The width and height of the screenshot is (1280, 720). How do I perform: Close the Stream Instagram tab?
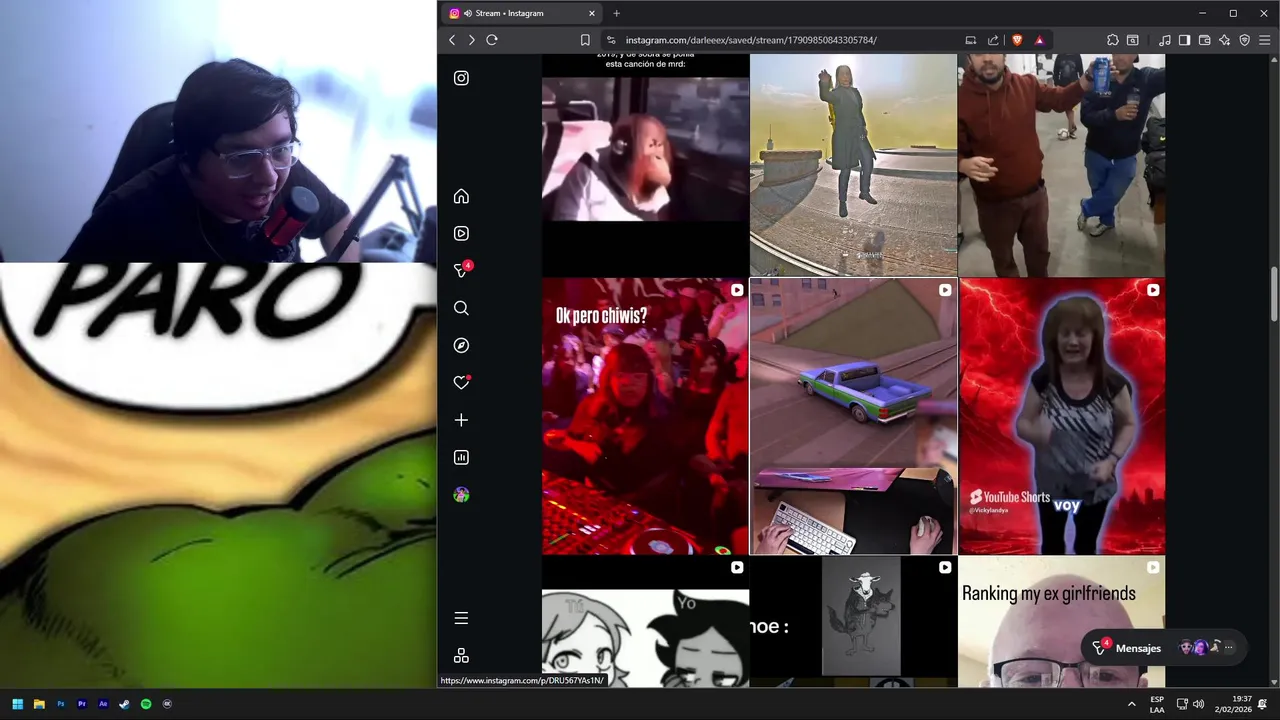tap(591, 13)
